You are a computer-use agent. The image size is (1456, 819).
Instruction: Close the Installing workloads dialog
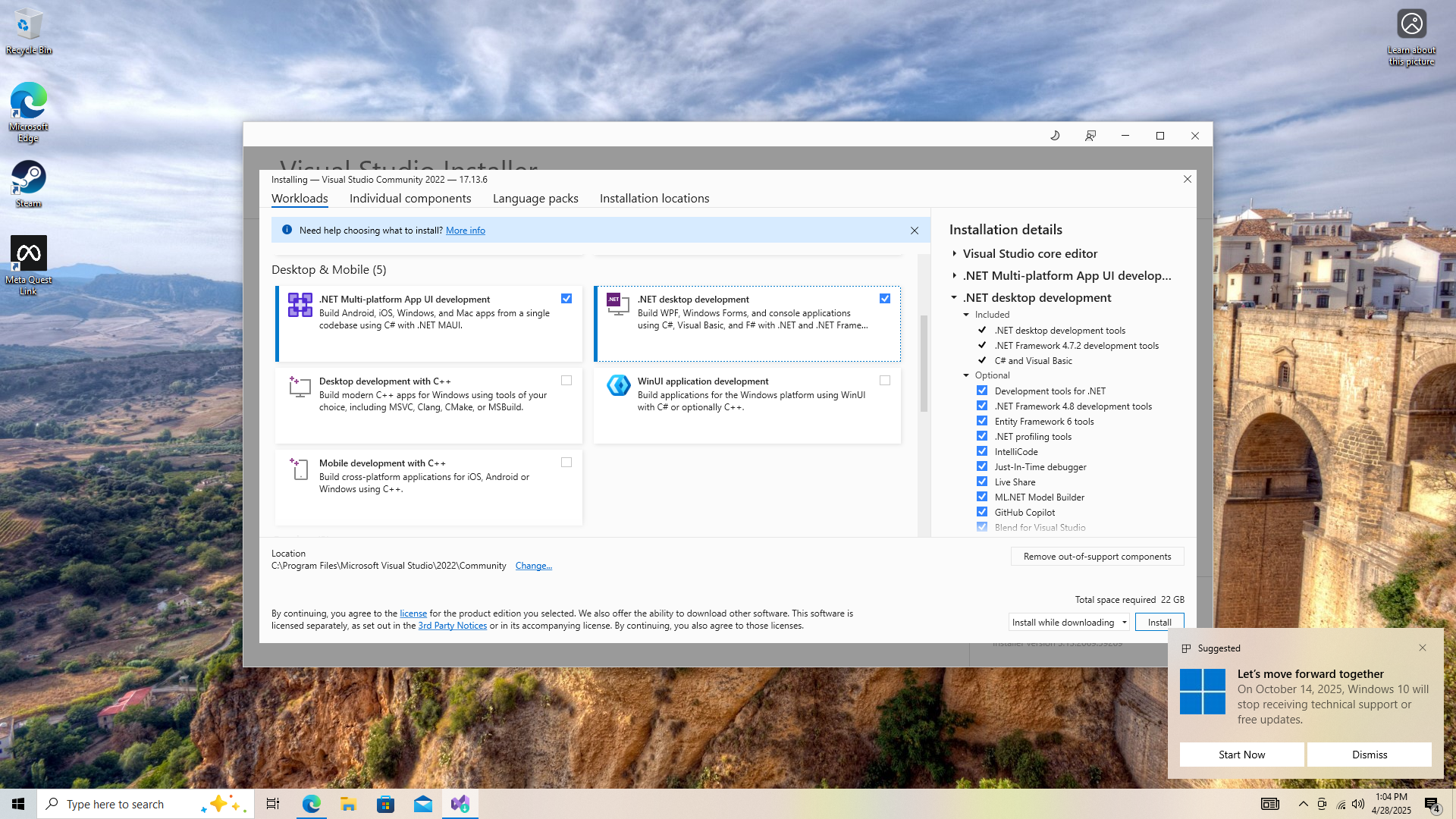1188,180
